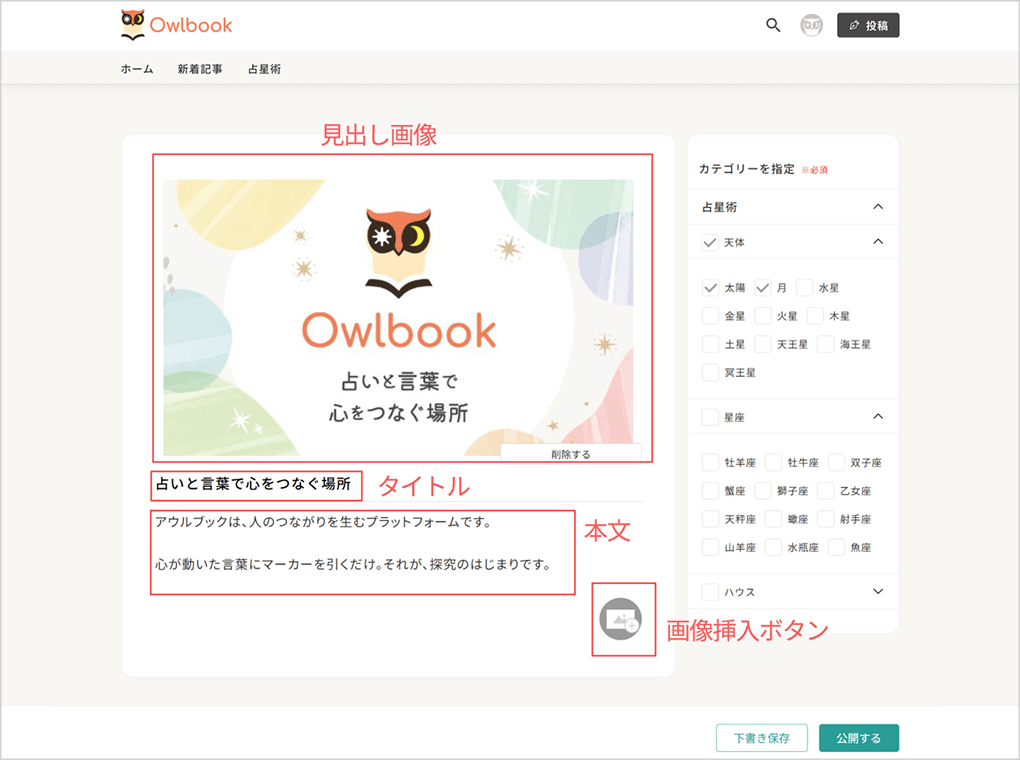Click into the body text area
Image resolution: width=1020 pixels, height=760 pixels.
(x=363, y=552)
